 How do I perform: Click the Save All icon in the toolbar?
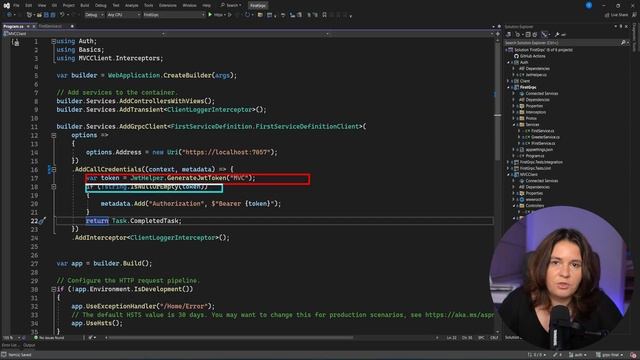tap(53, 15)
